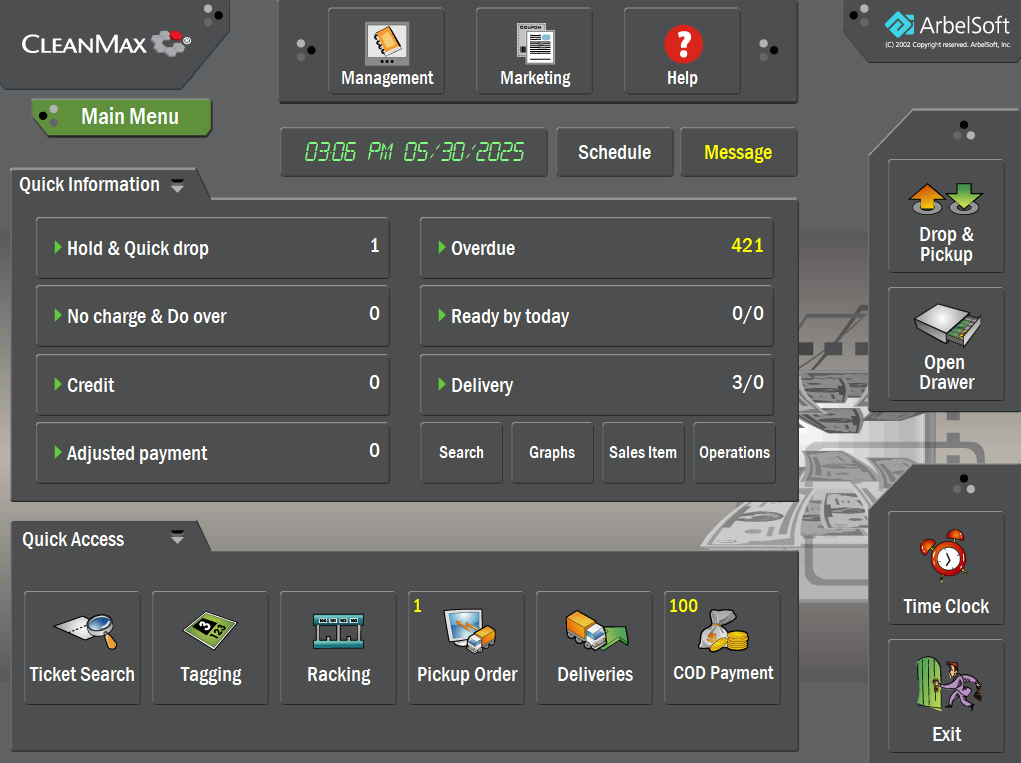Select Drop & Pickup
The image size is (1021, 763).
[945, 217]
